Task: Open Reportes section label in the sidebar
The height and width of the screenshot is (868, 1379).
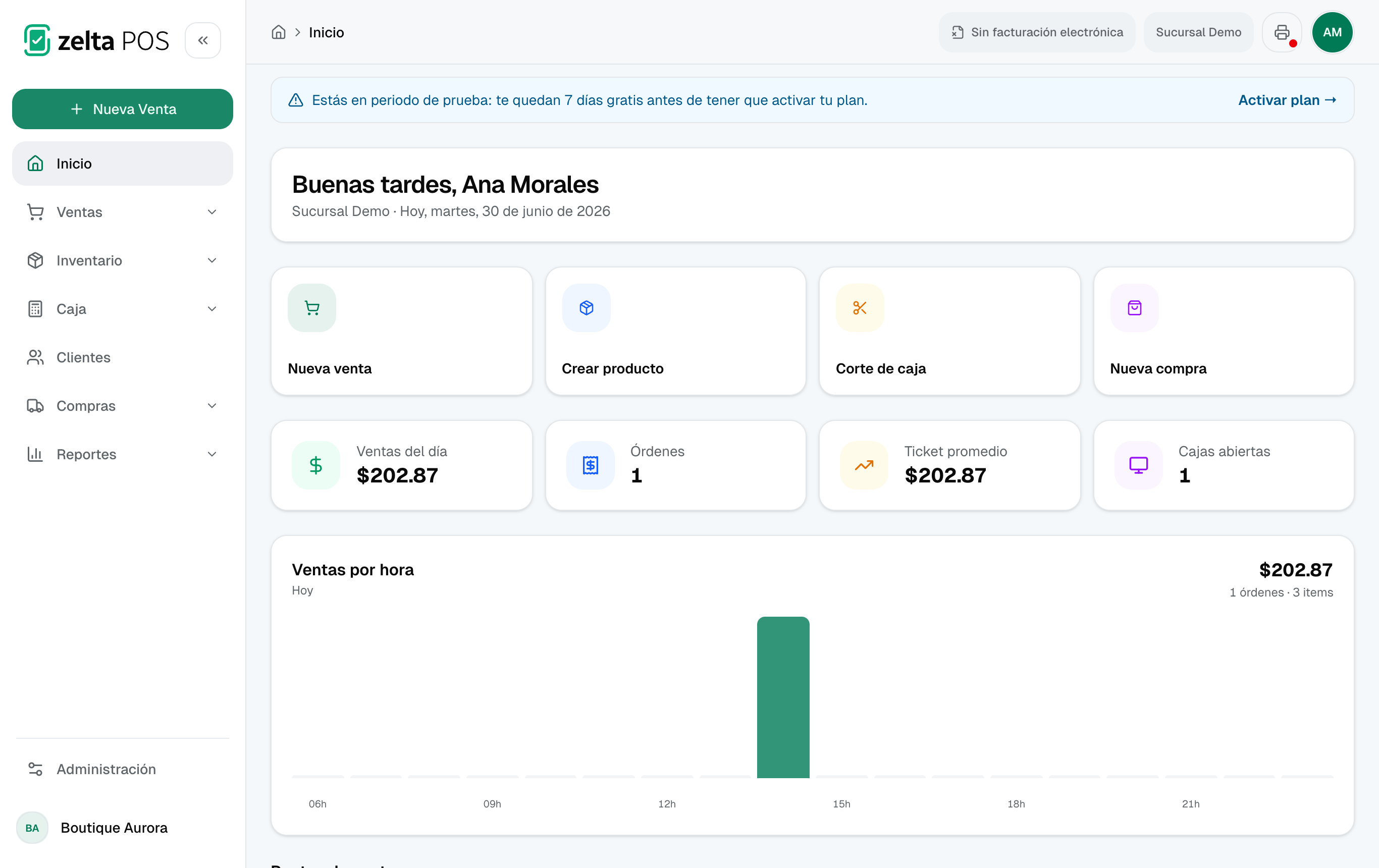Action: pyautogui.click(x=86, y=455)
